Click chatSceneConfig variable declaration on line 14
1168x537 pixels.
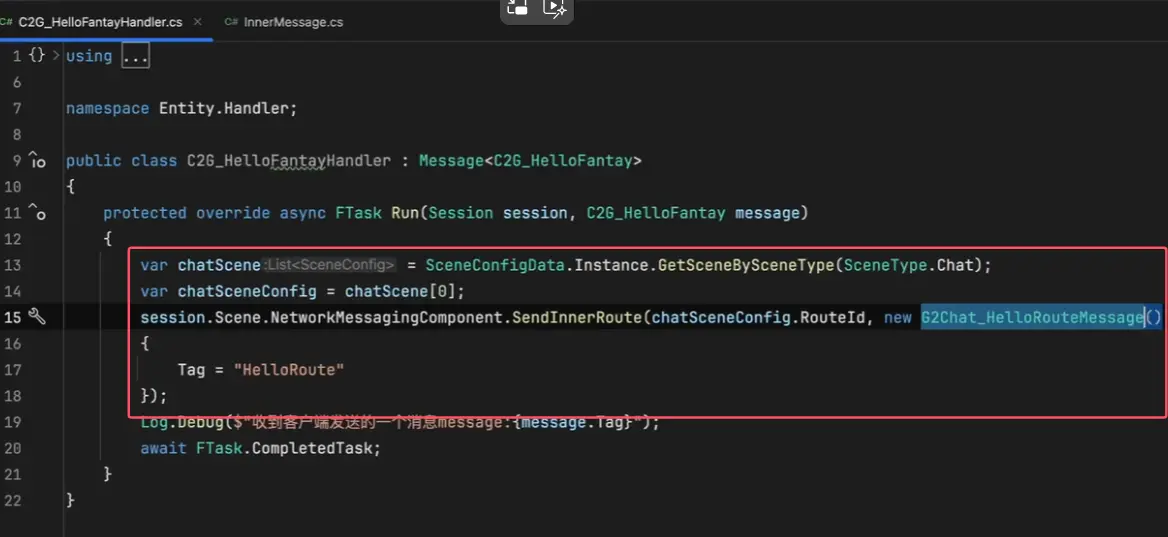coord(247,291)
